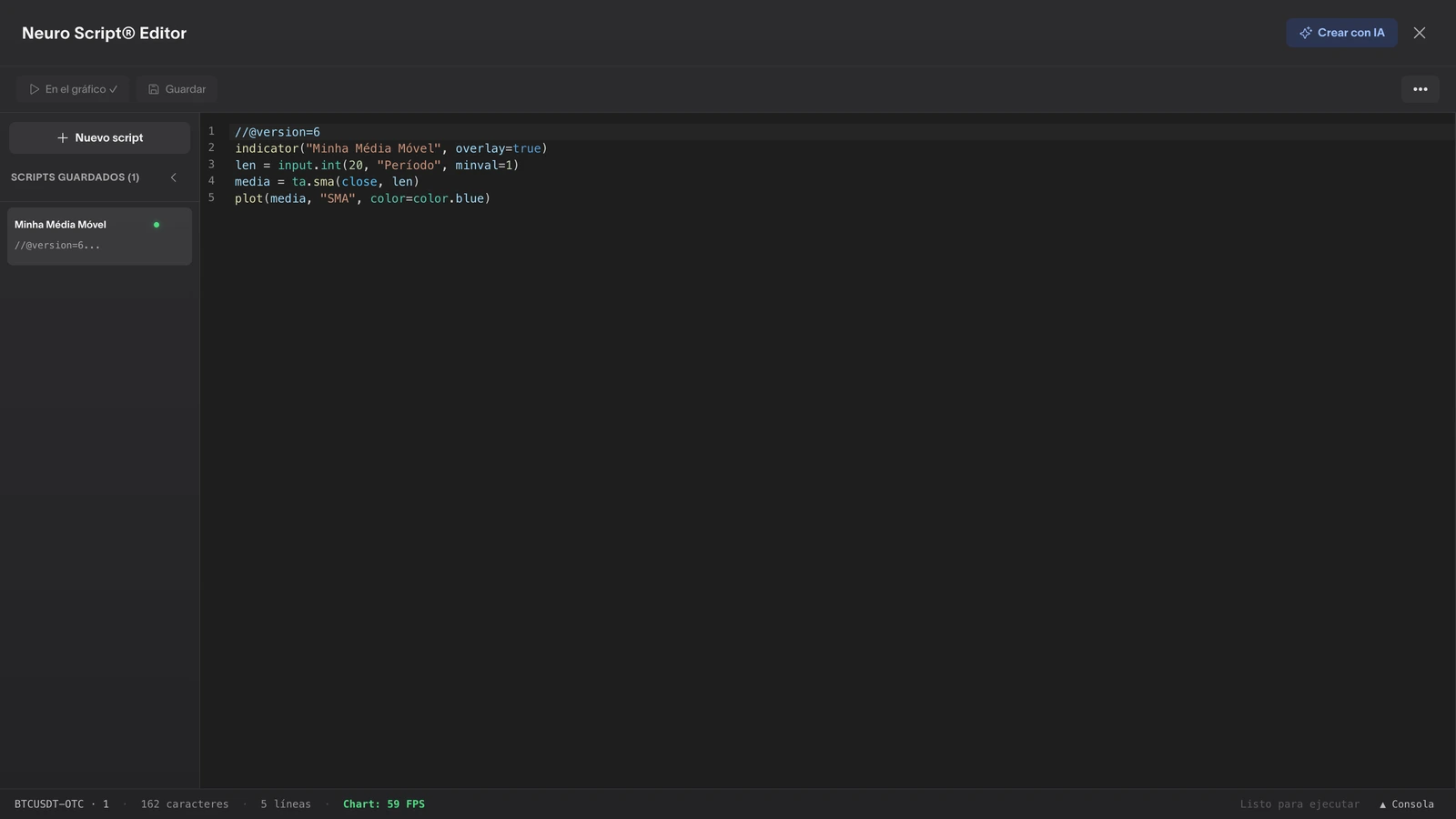Open the three-dots more options menu
The image size is (1456, 819).
coord(1421,89)
